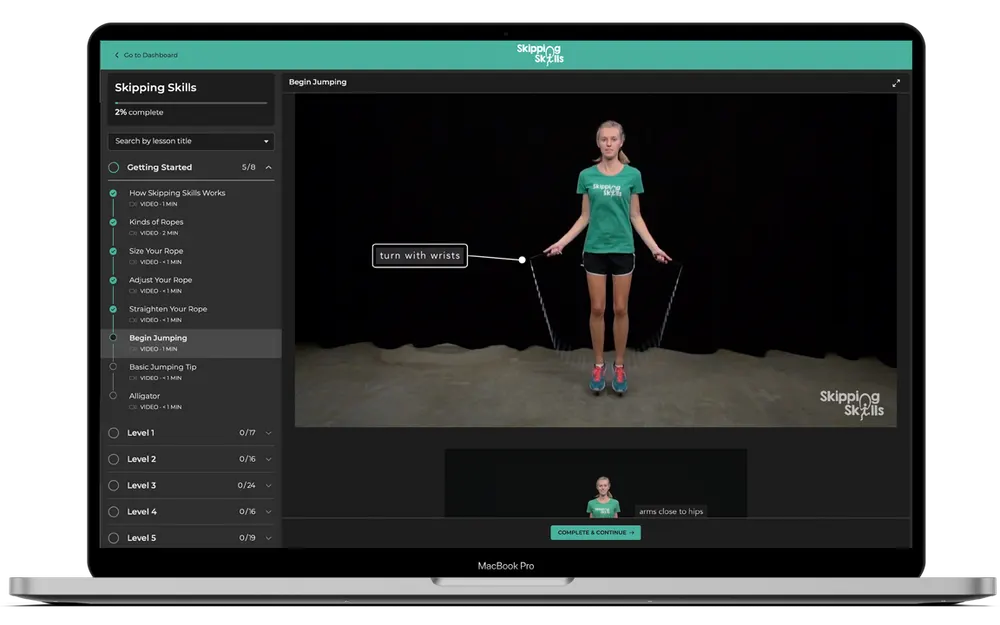
Task: Expand the Level 4 section chevron
Action: [268, 511]
